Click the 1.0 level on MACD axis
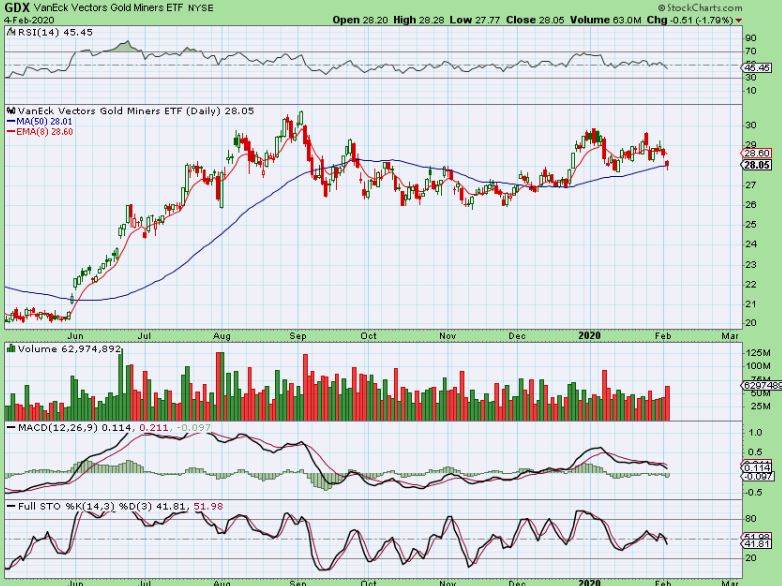This screenshot has height=586, width=782. (x=755, y=432)
